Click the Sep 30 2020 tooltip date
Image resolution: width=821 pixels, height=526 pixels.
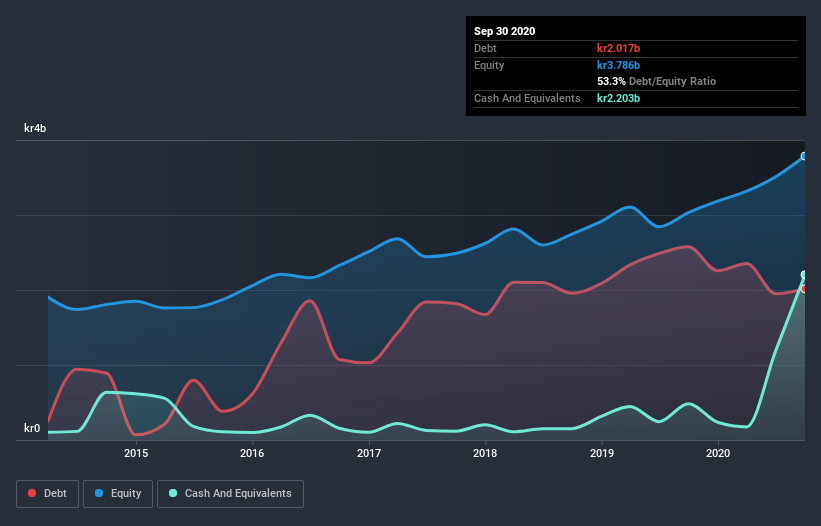click(x=504, y=31)
